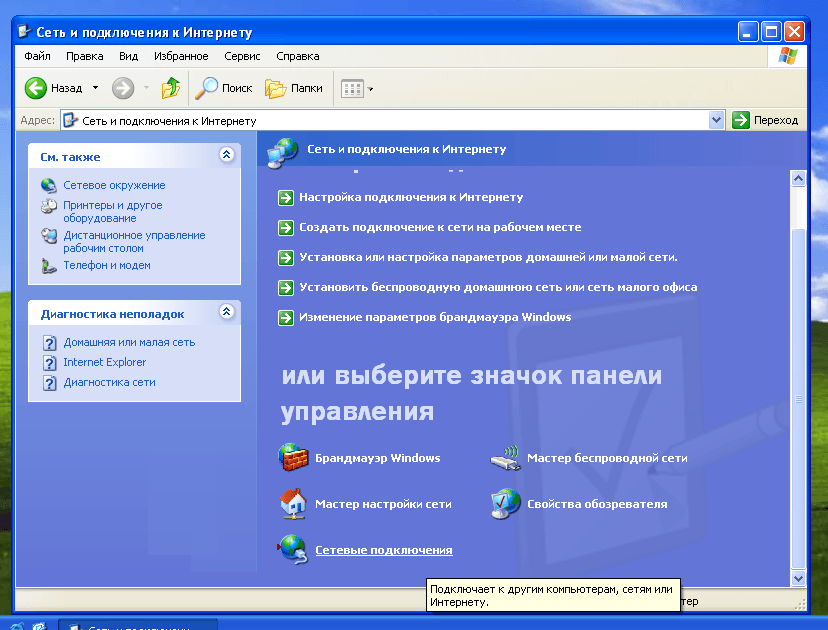Open the Назад history dropdown arrow
The width and height of the screenshot is (828, 630).
pos(96,88)
